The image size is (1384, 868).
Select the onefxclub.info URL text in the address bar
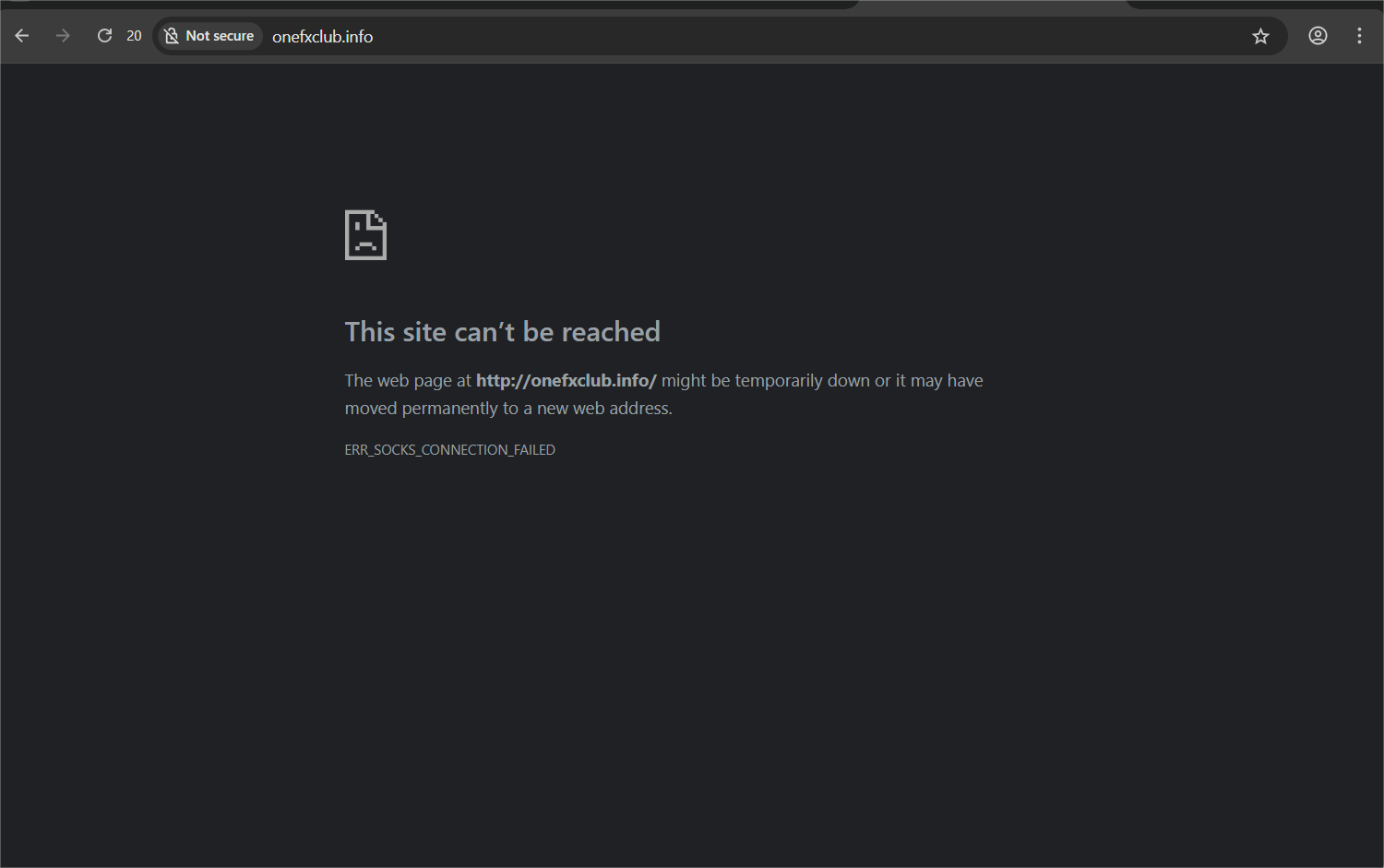[322, 37]
